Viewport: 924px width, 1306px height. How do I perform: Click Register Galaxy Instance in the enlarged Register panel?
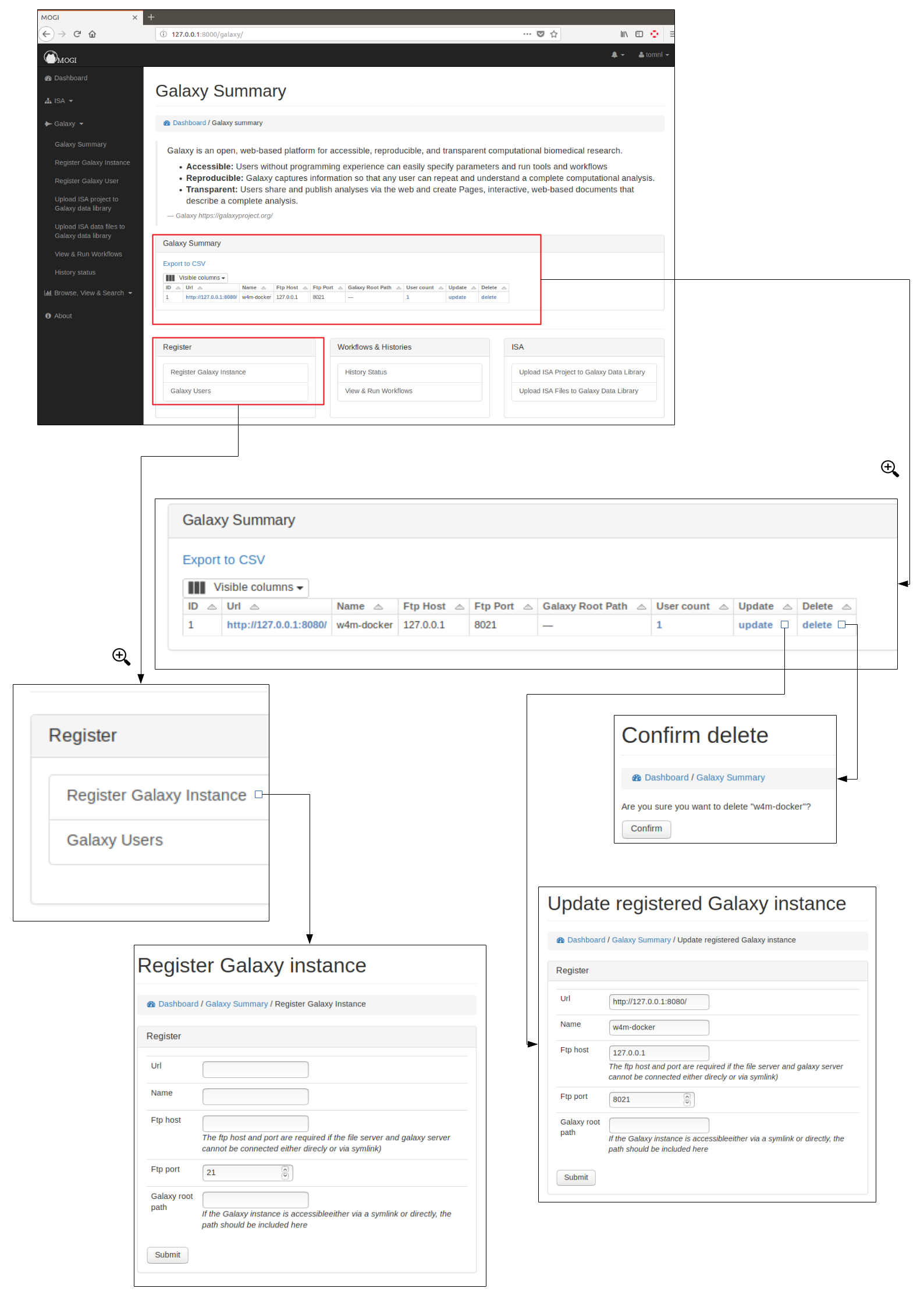(x=157, y=795)
